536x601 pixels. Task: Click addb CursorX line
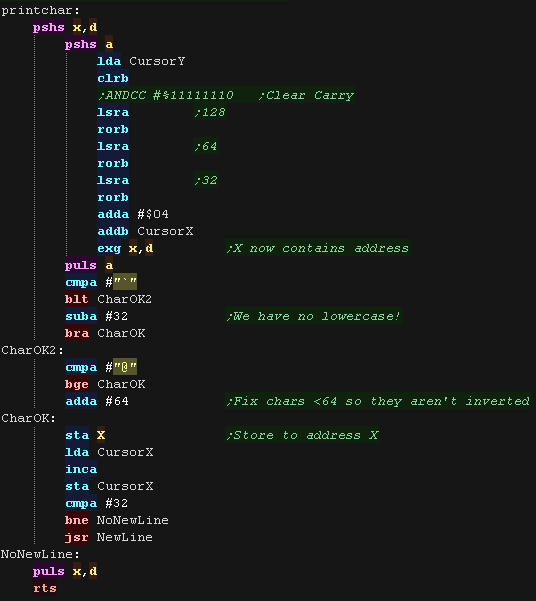(x=145, y=231)
